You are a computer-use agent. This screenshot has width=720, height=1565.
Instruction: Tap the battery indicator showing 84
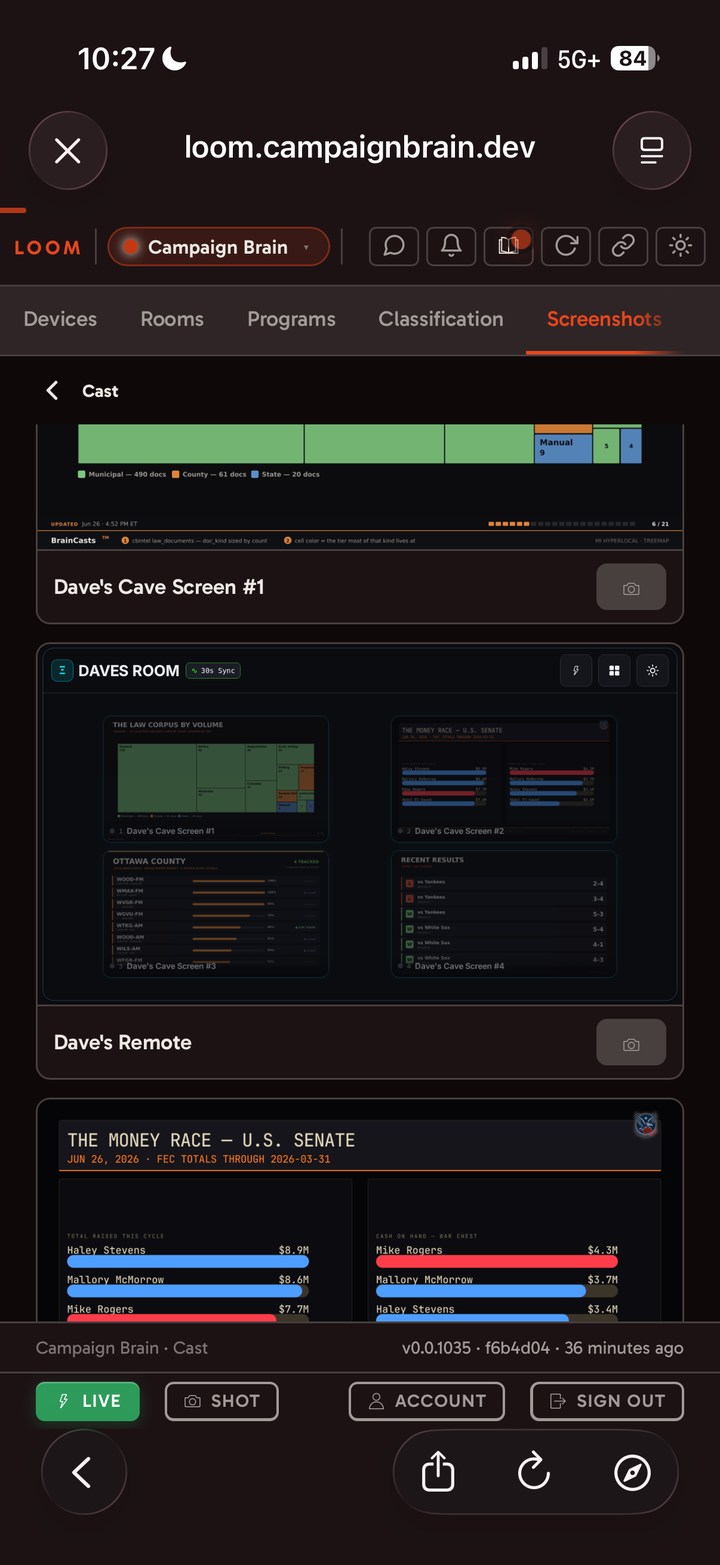pyautogui.click(x=634, y=59)
